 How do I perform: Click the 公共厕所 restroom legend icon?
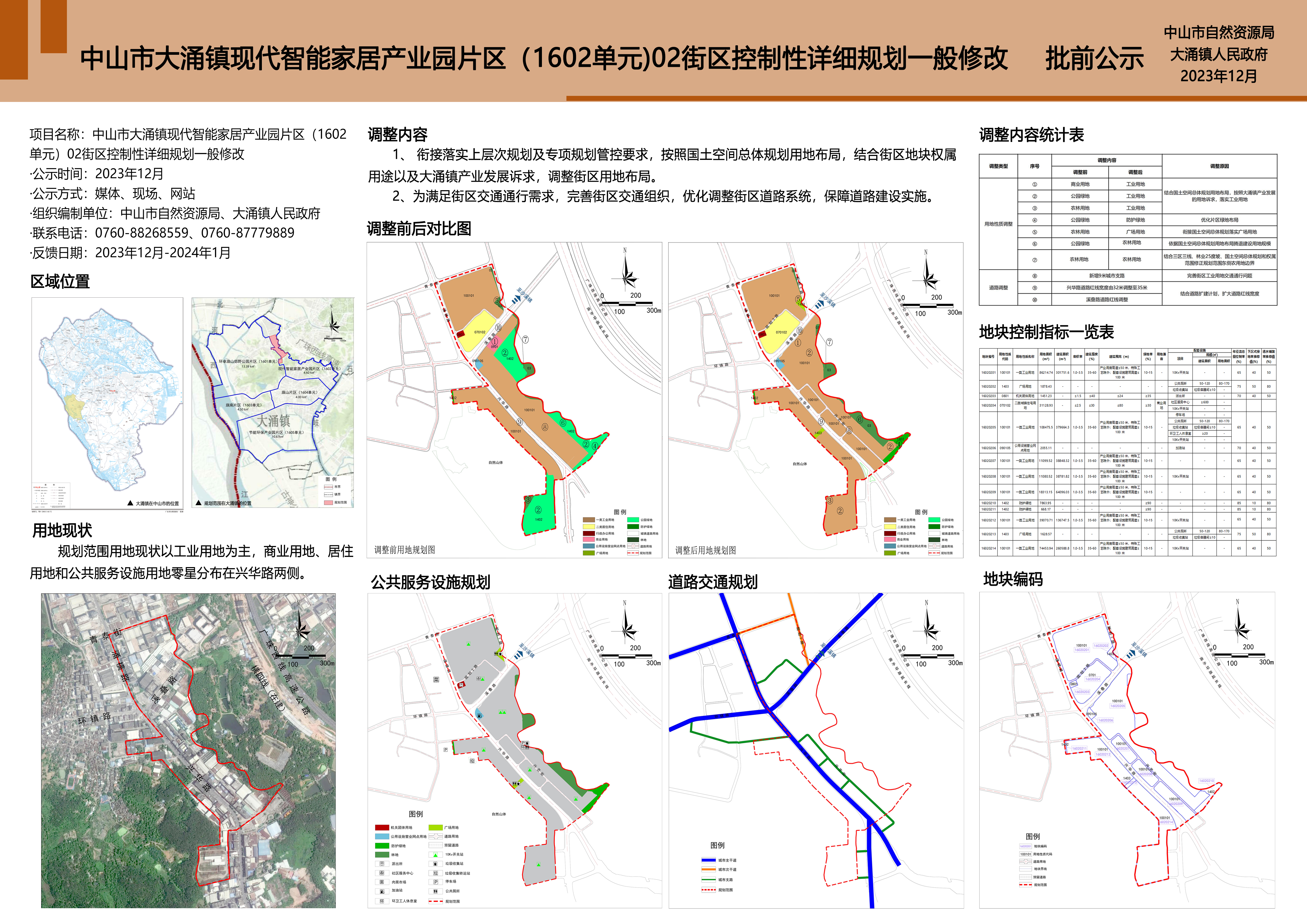[435, 891]
